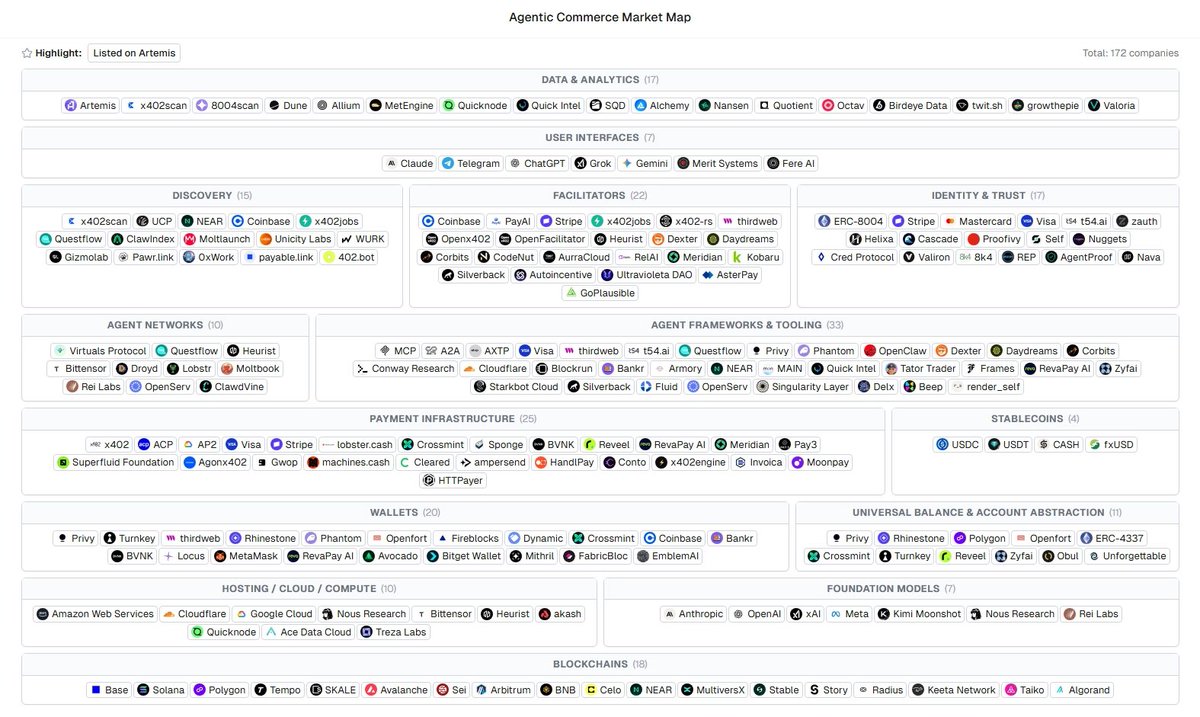
Task: Select the PayAI chip in Facilitators
Action: 510,221
